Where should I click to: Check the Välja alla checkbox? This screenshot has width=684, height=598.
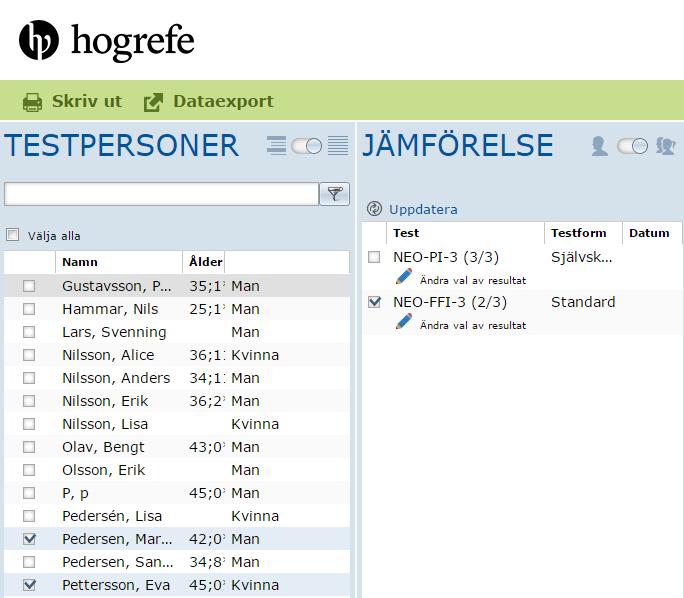tap(13, 235)
